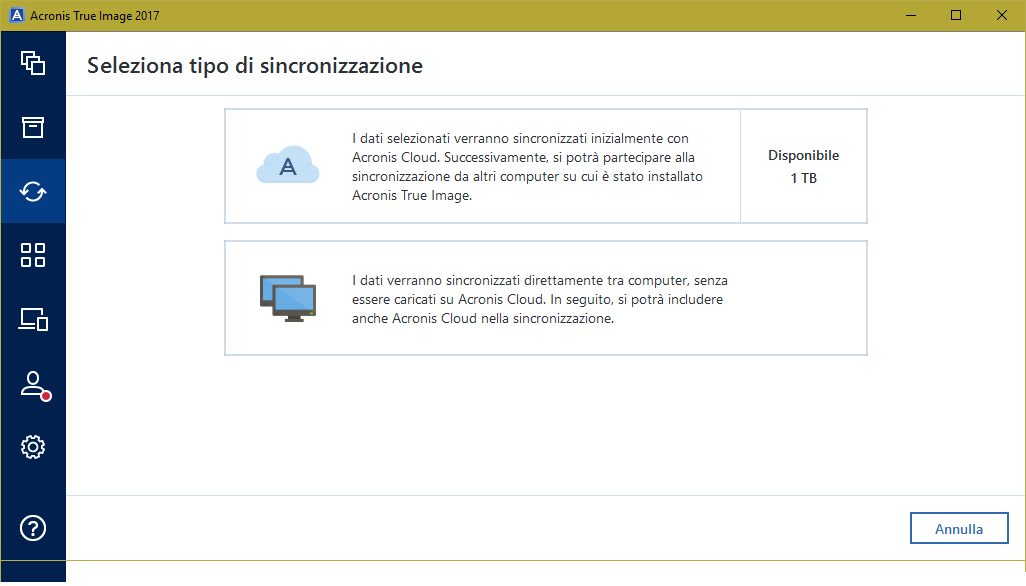Close the Acronis True Image window

(1002, 15)
